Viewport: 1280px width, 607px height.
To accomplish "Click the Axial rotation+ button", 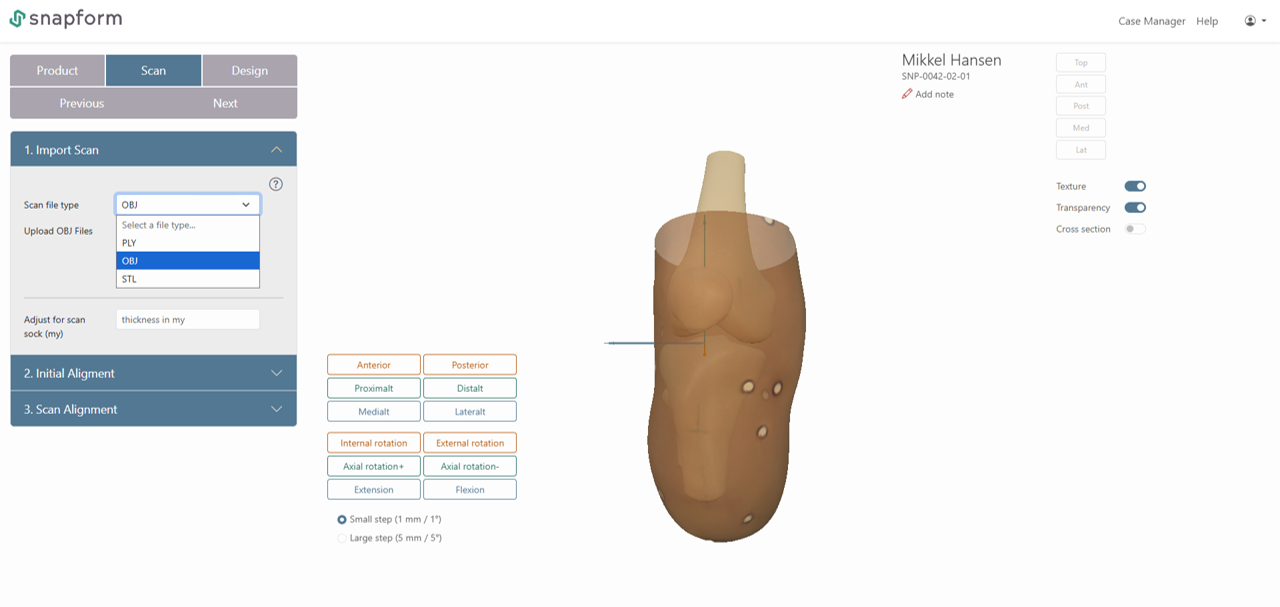I will [x=374, y=466].
